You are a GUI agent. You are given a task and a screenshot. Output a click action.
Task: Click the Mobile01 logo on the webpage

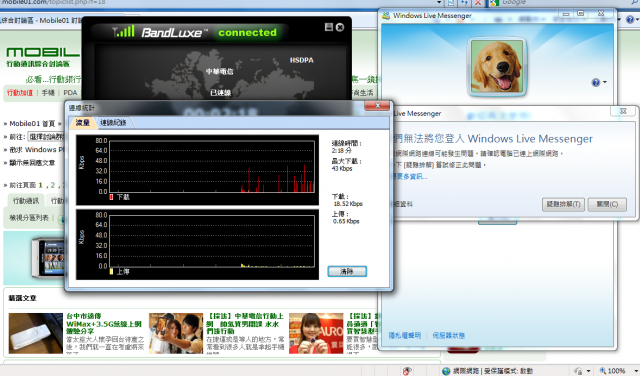coord(43,52)
